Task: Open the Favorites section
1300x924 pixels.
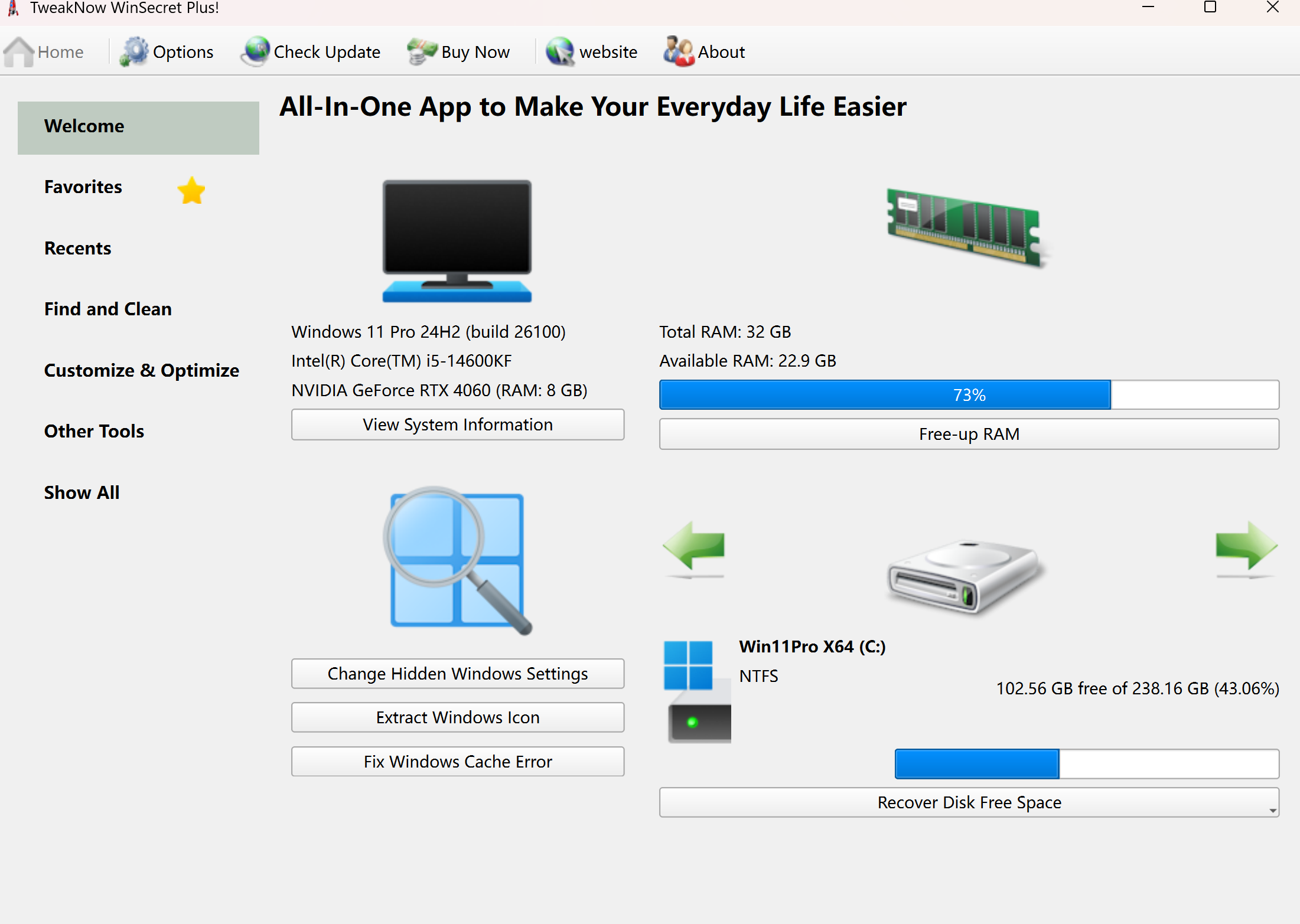Action: point(83,187)
